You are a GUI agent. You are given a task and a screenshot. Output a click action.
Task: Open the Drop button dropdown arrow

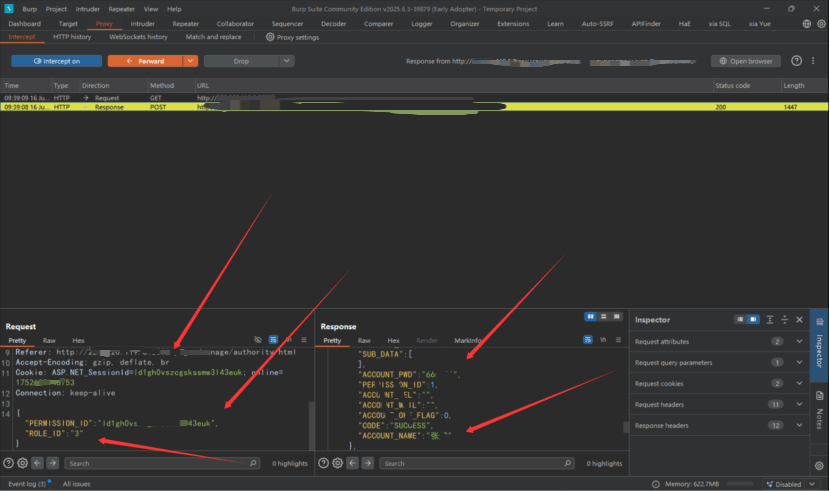tap(286, 61)
